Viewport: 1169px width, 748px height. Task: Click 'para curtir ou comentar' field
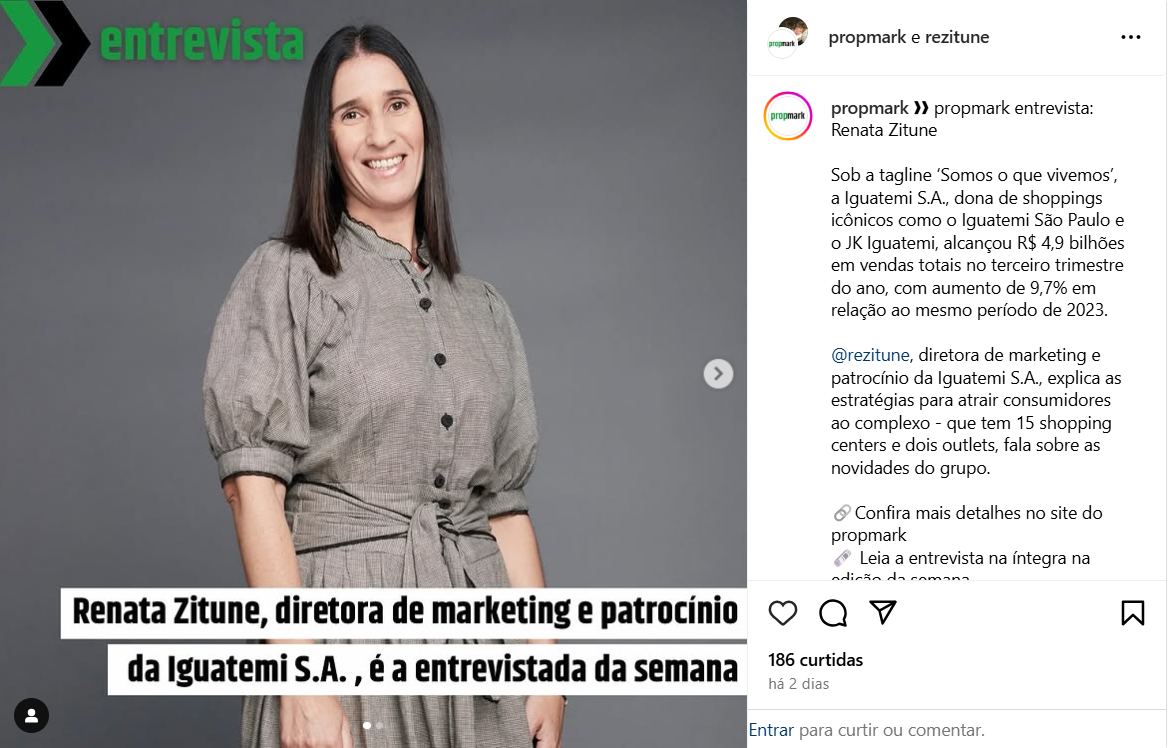[892, 730]
